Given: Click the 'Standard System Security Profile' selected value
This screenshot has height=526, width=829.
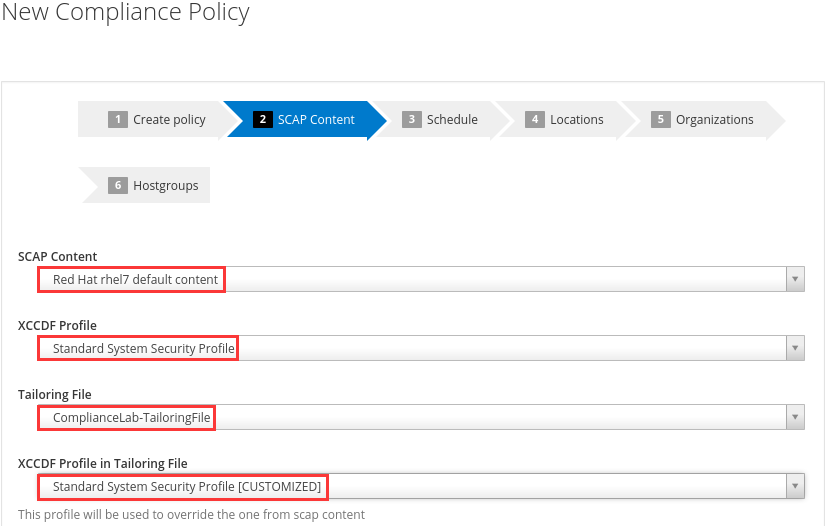Looking at the screenshot, I should click(x=143, y=349).
